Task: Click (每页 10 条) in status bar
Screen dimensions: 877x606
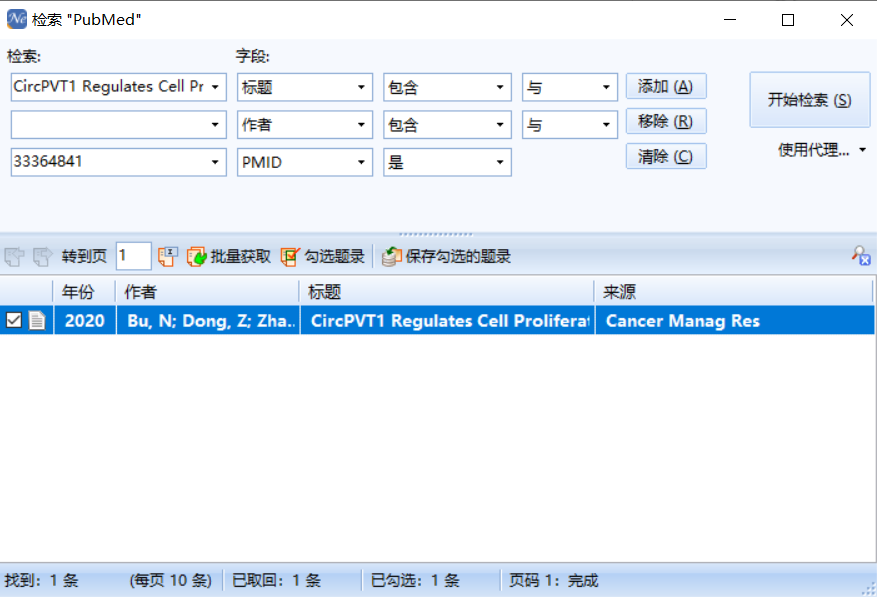Action: [x=171, y=581]
